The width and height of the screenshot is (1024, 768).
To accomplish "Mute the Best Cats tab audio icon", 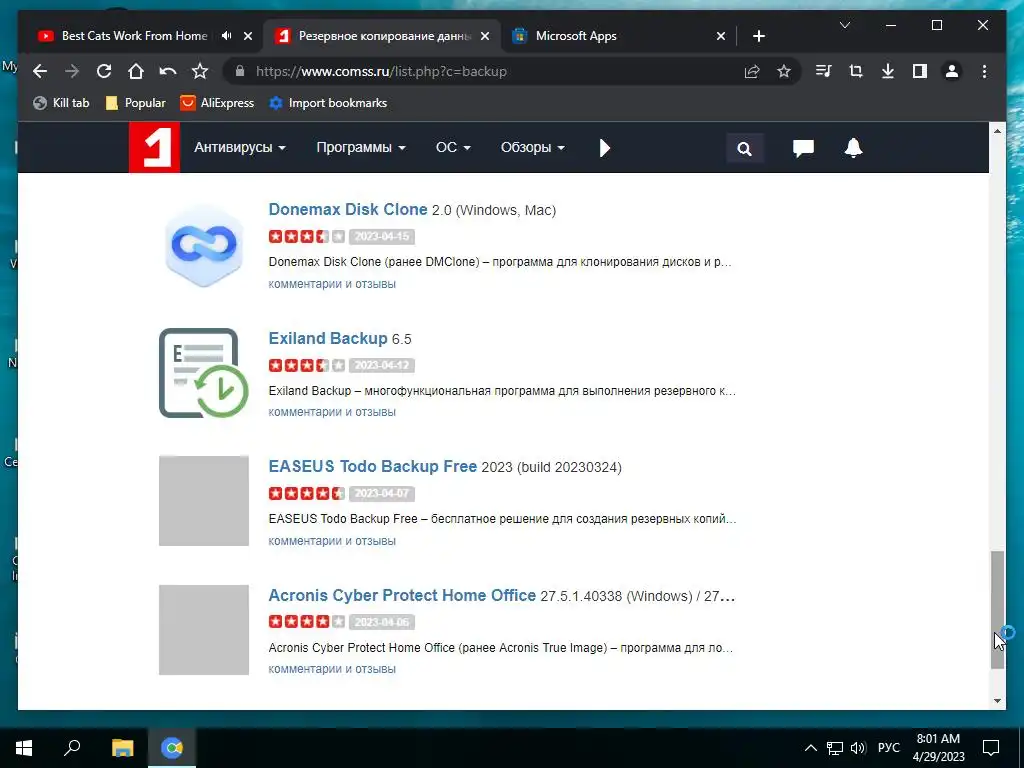I will pos(226,36).
